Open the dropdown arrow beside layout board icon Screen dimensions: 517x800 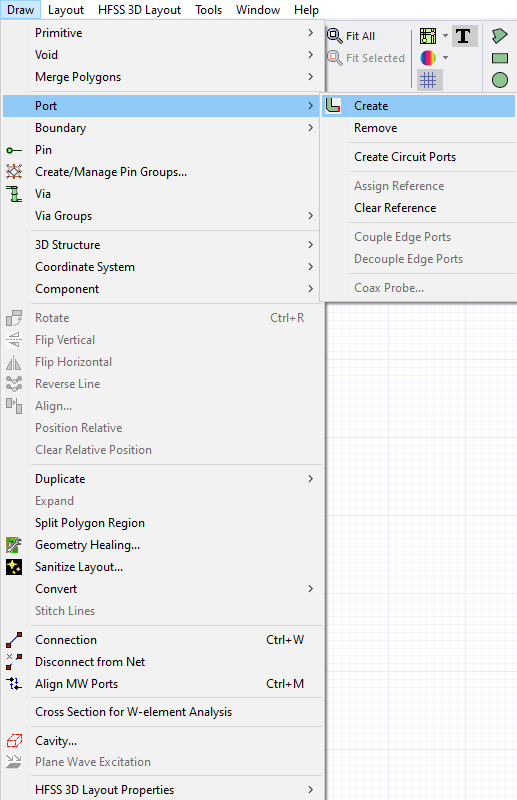[x=446, y=36]
